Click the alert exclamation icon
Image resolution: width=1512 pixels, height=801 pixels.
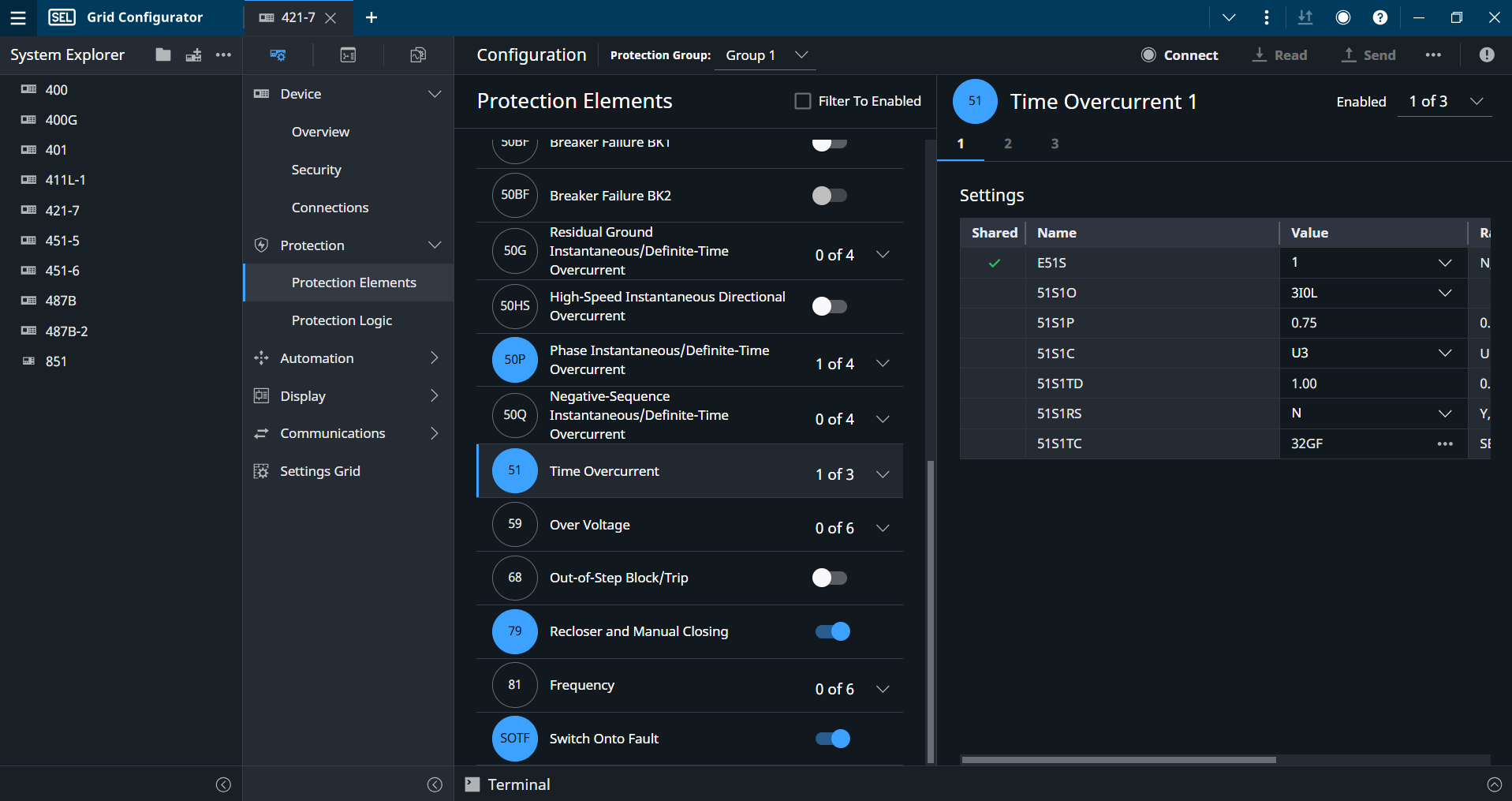[1487, 54]
